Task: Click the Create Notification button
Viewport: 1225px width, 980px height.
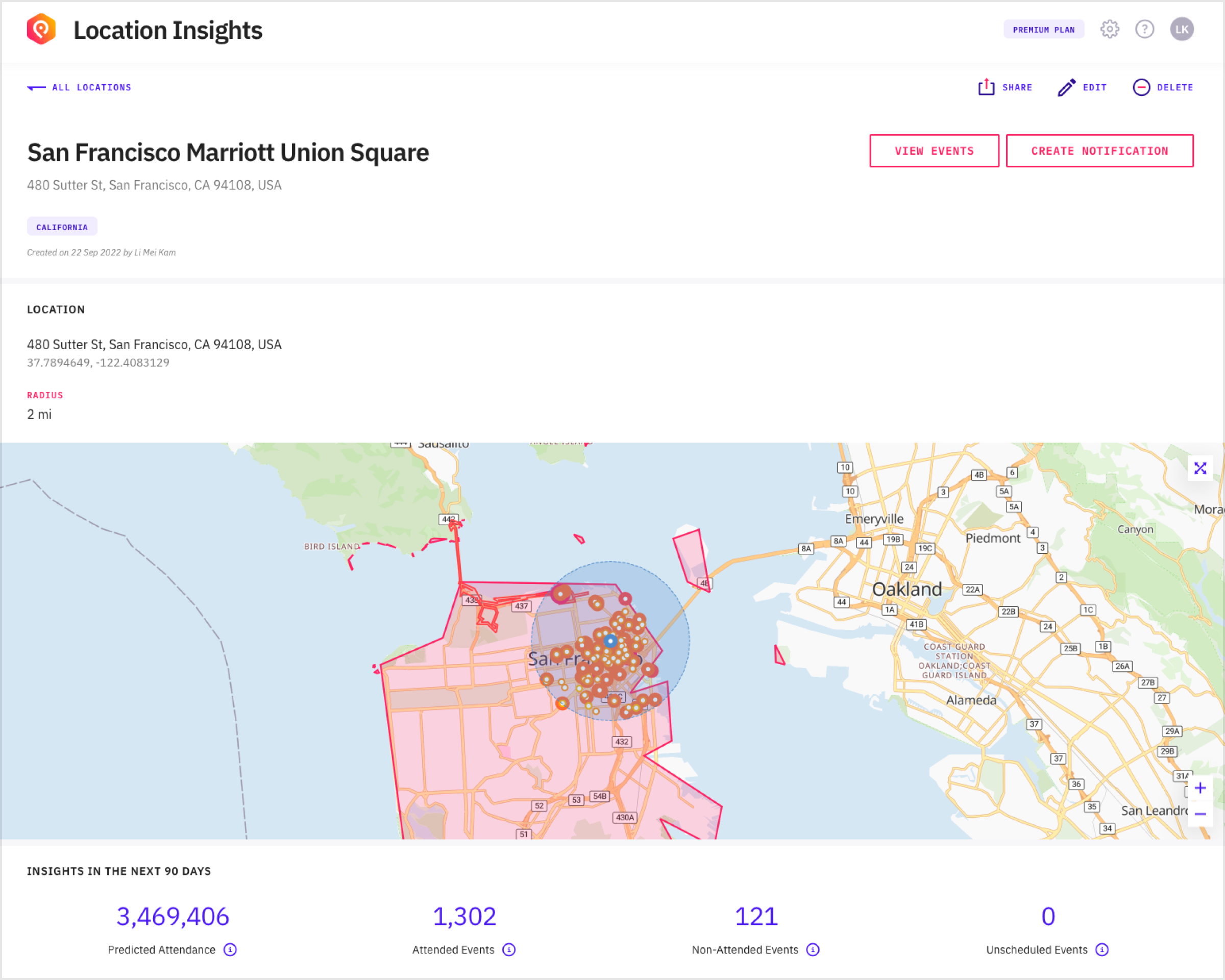Action: pos(1099,151)
